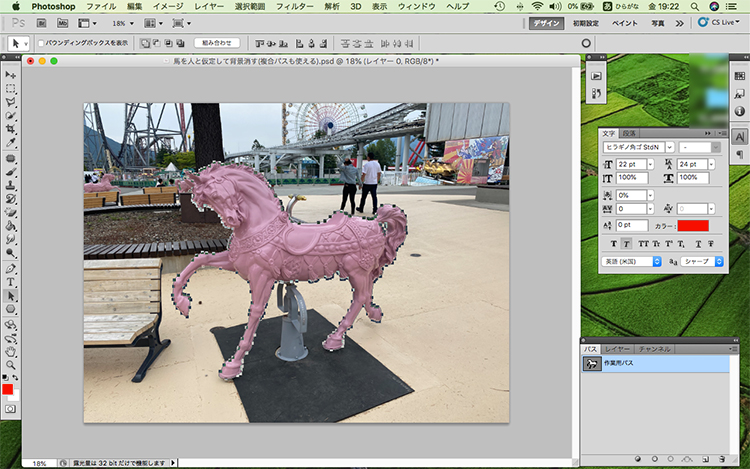Open the Character panel text color swatch
This screenshot has width=750, height=469.
(x=693, y=226)
